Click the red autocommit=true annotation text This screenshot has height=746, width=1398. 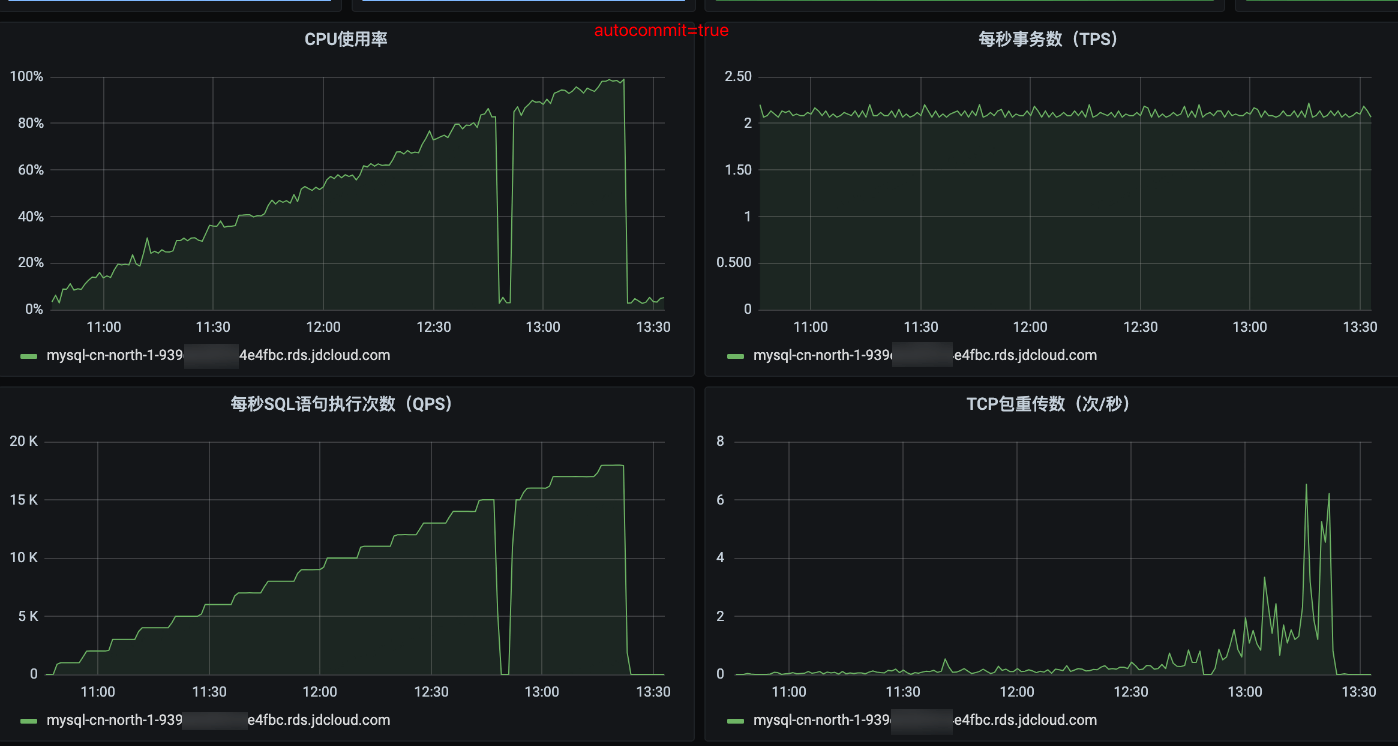661,31
